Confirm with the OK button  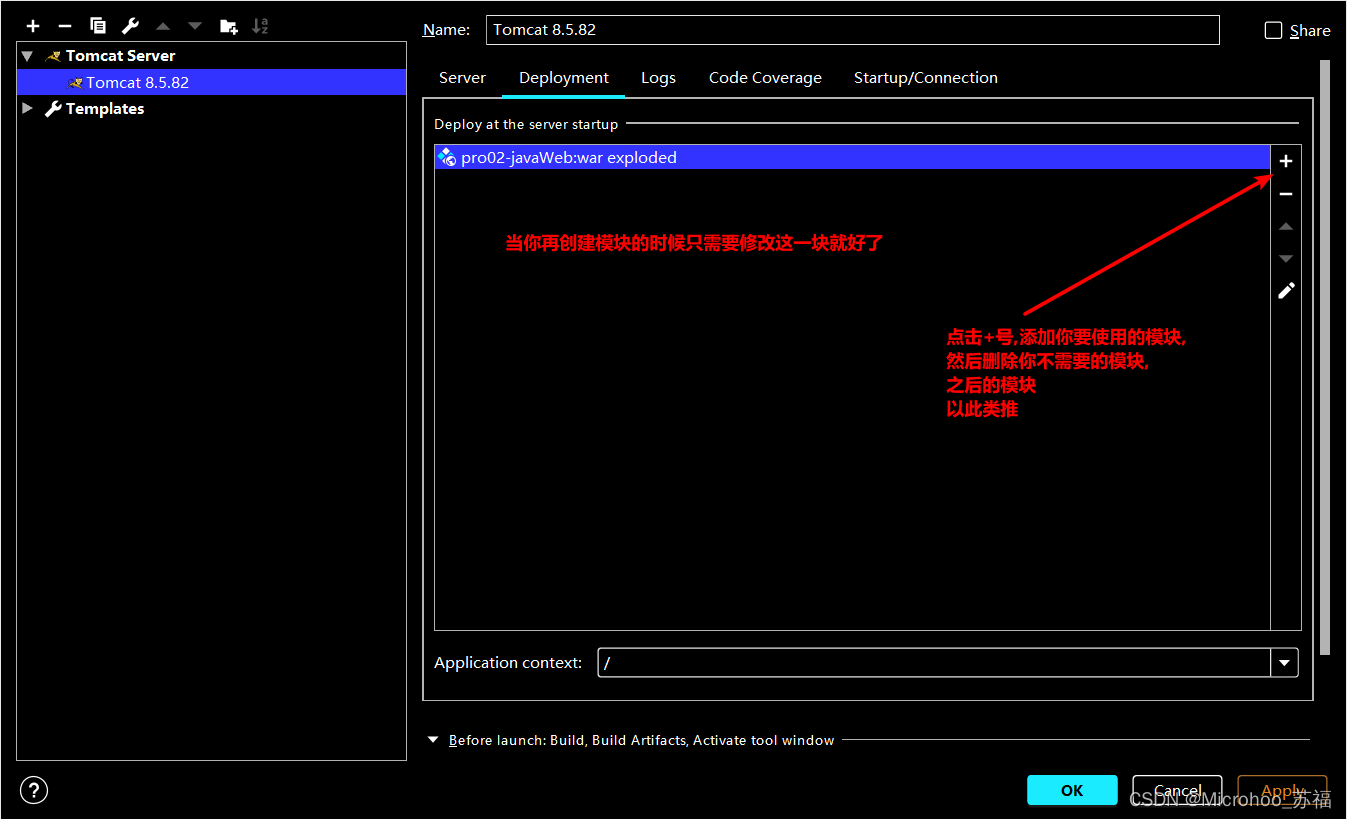[x=1072, y=790]
